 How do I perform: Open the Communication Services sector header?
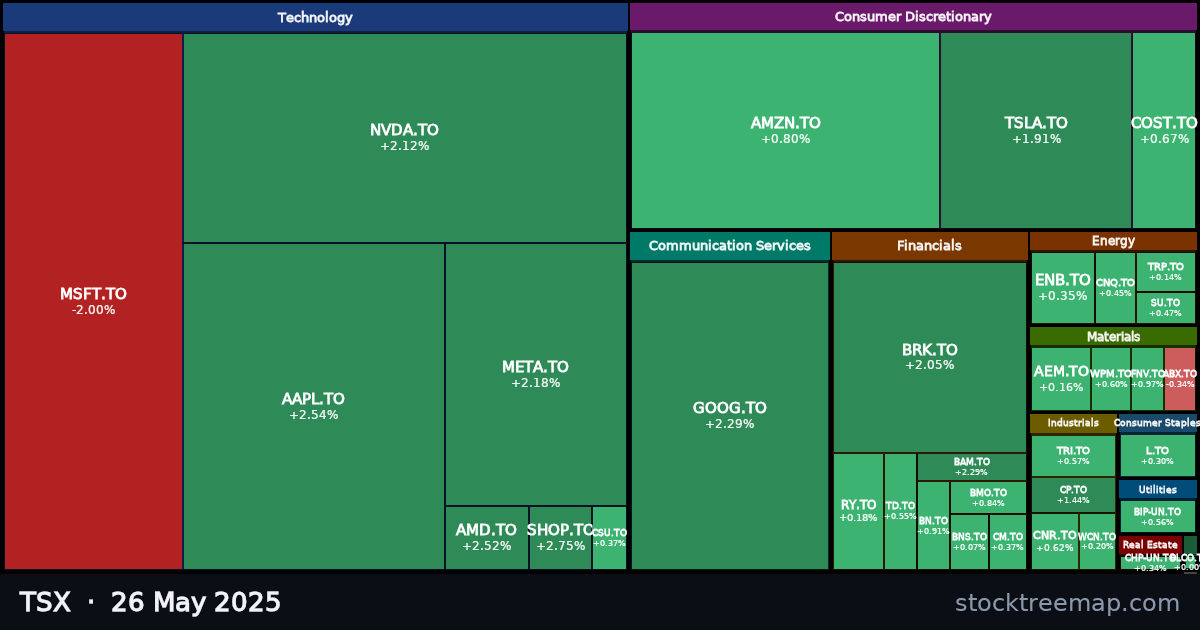point(730,246)
